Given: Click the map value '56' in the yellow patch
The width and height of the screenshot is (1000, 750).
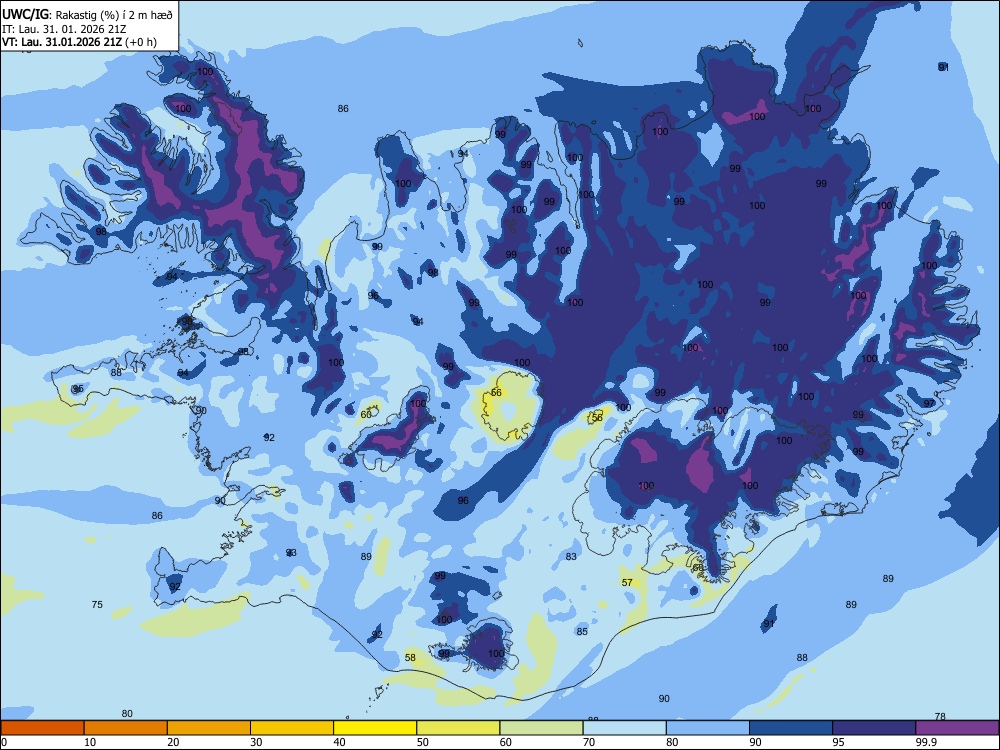Looking at the screenshot, I should [x=597, y=417].
